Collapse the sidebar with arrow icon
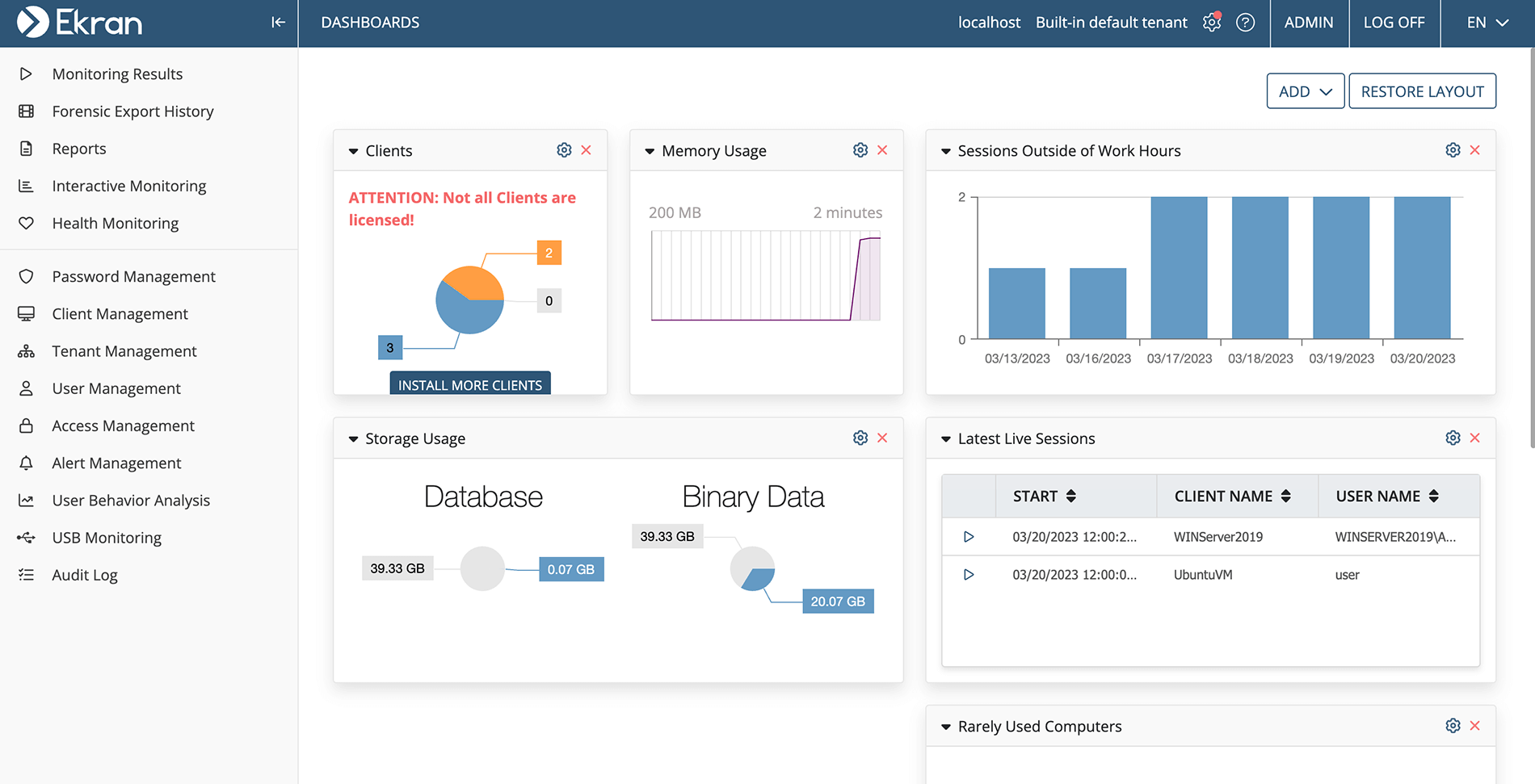The width and height of the screenshot is (1535, 784). point(278,23)
